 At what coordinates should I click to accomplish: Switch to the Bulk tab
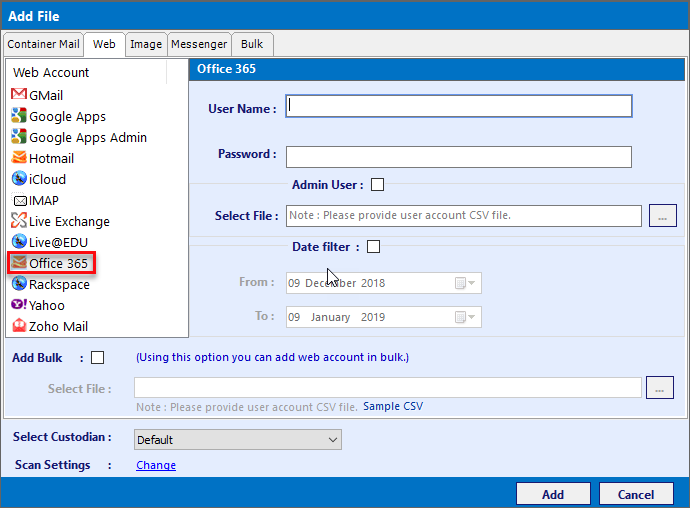click(252, 44)
